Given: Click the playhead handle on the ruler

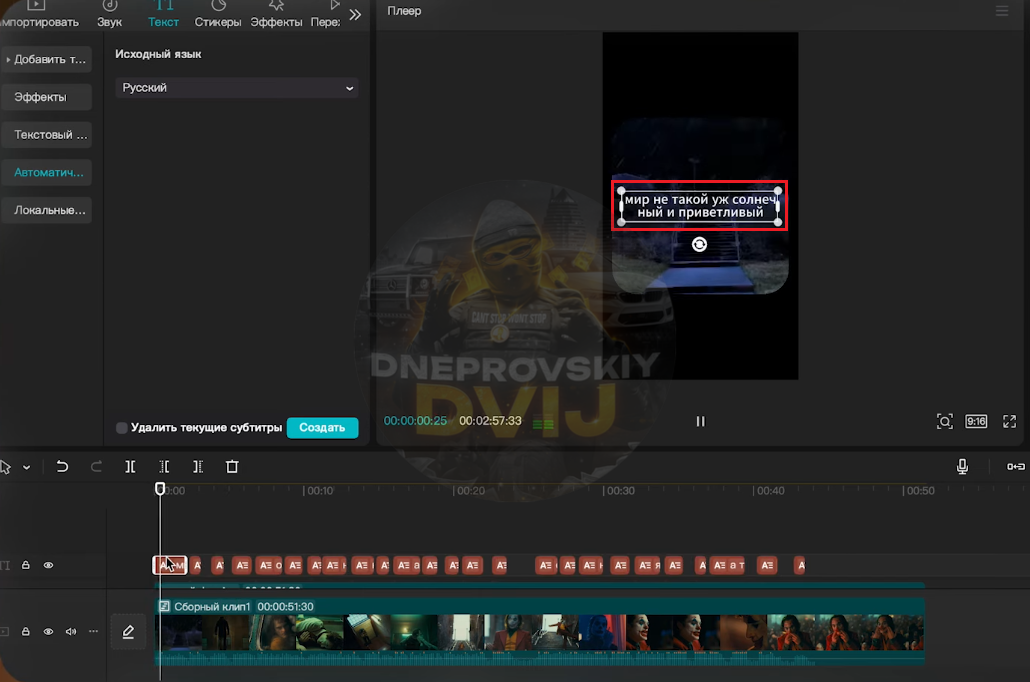Looking at the screenshot, I should point(160,488).
